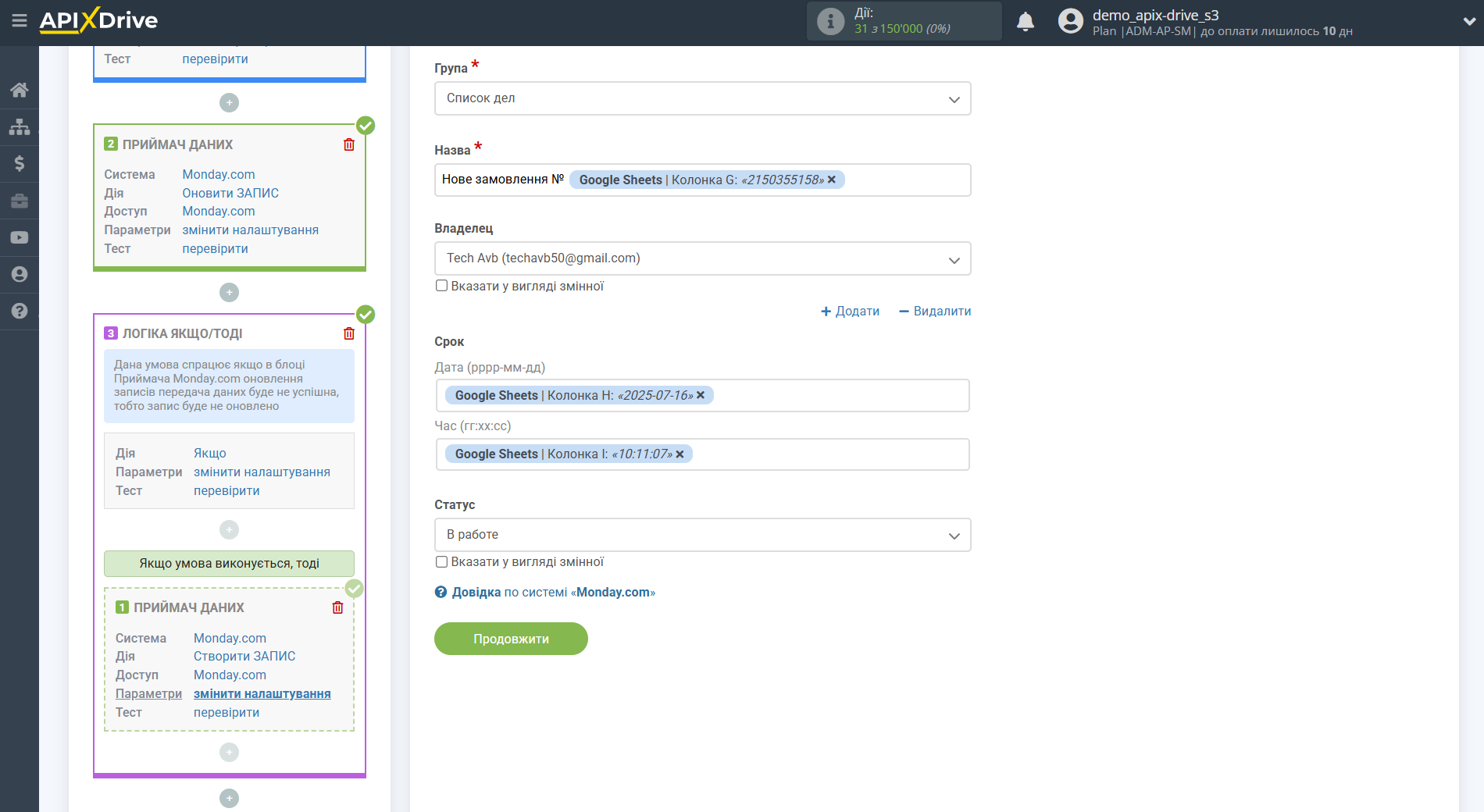Click Monday.com Доступ link in block 2
The width and height of the screenshot is (1484, 812).
point(219,211)
